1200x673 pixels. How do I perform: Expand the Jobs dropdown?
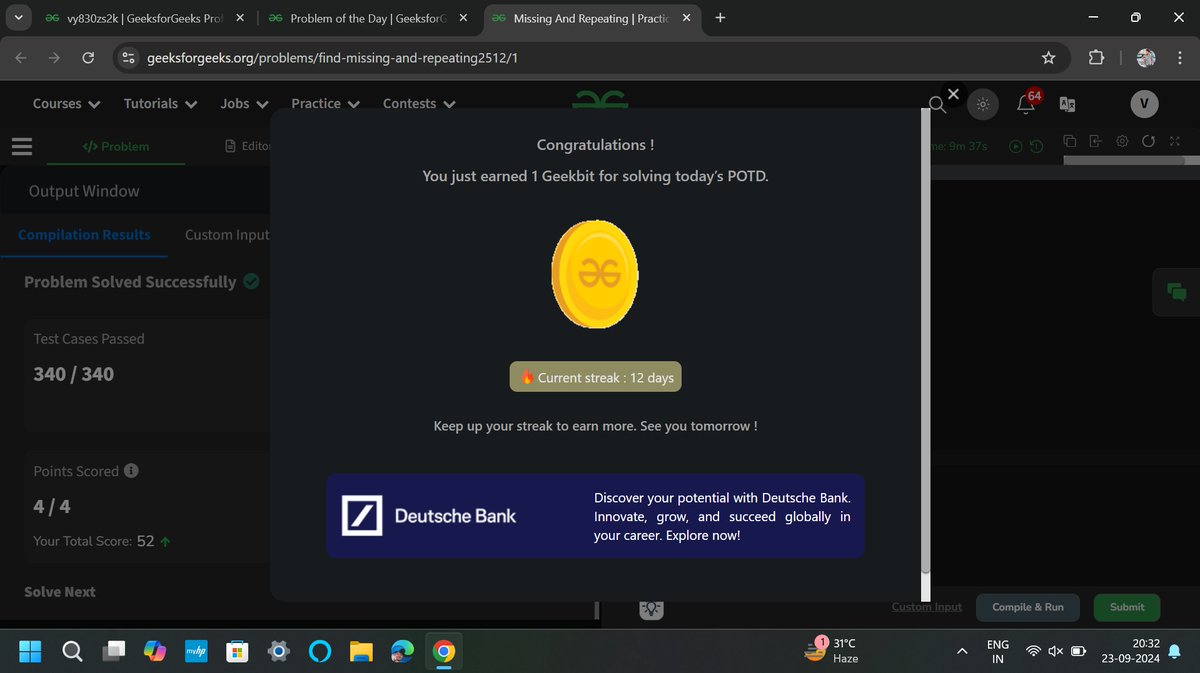click(x=244, y=104)
